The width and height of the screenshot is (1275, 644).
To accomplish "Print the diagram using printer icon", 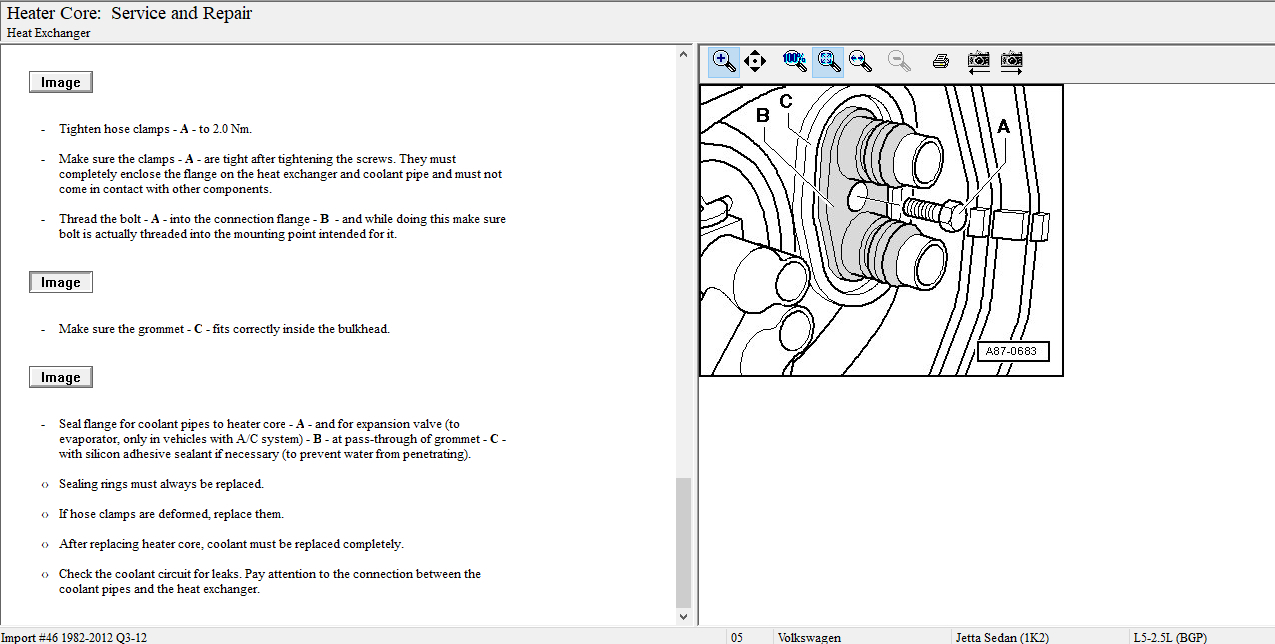I will coord(940,61).
